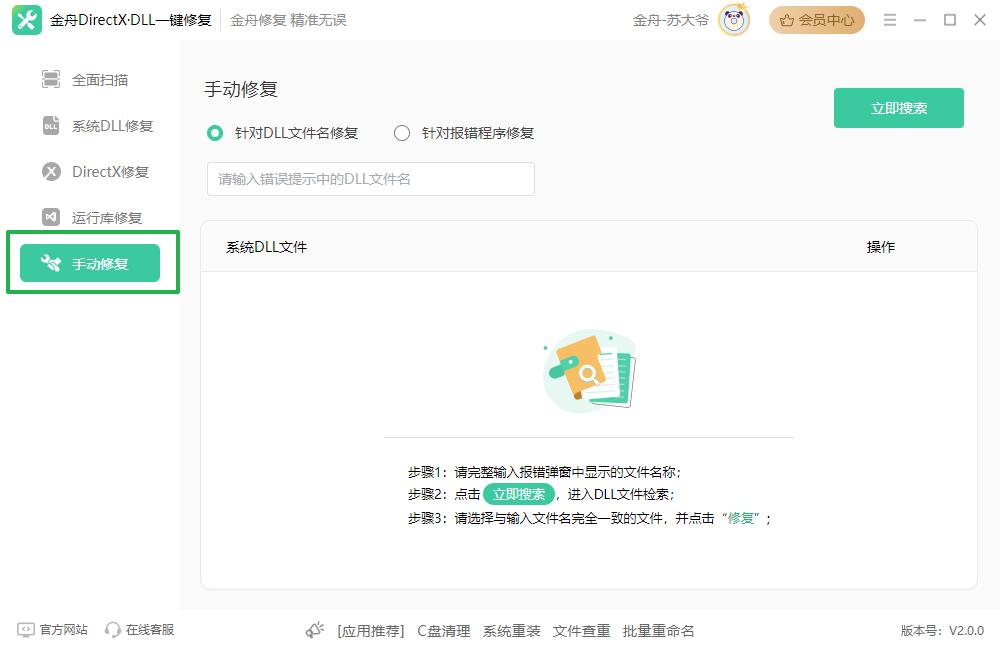Open the 手动修复 sidebar tab
Viewport: 1000px width, 650px height.
(x=90, y=264)
